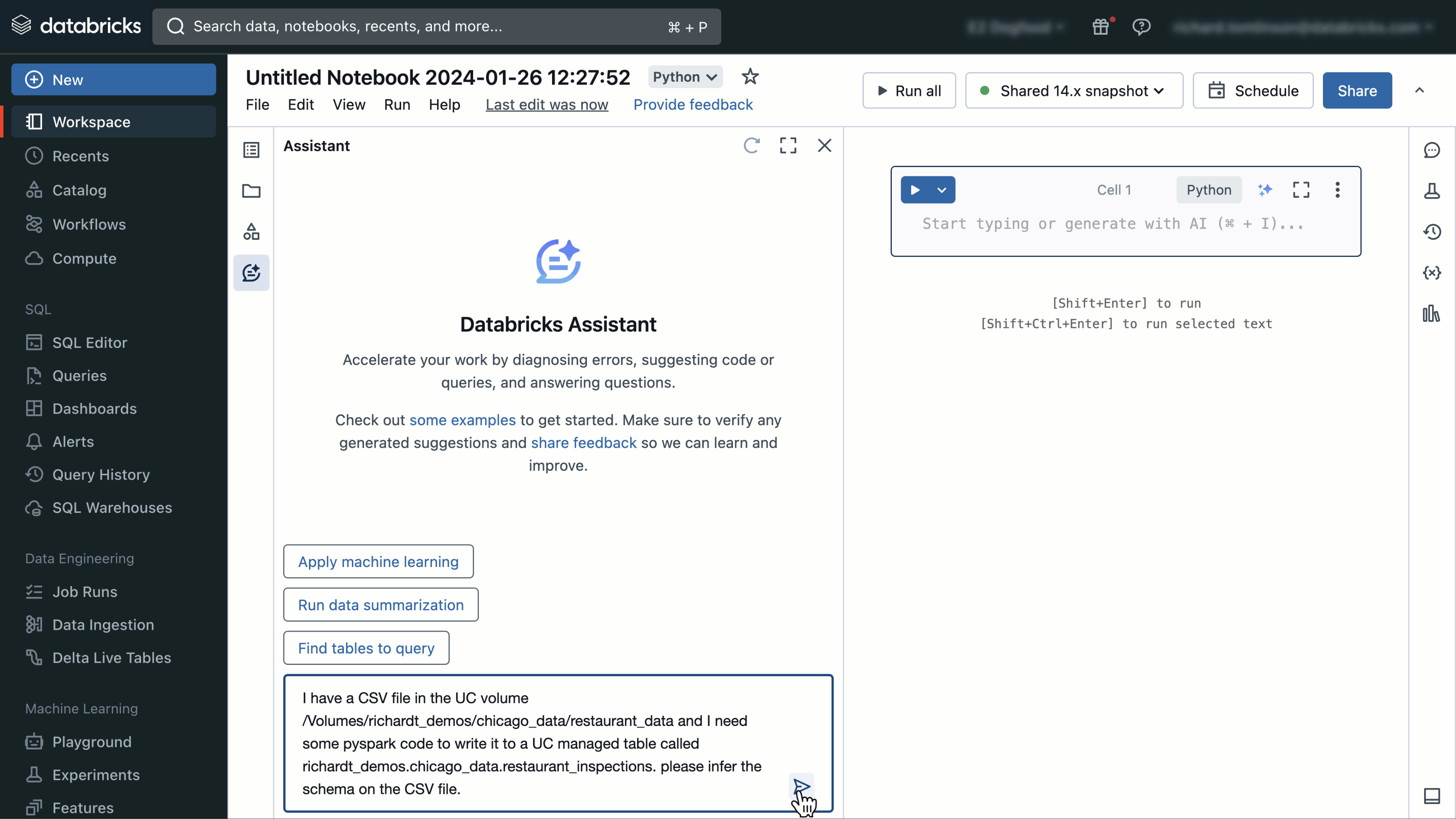Navigate to Data Ingestion section
Viewport: 1456px width, 819px height.
103,624
